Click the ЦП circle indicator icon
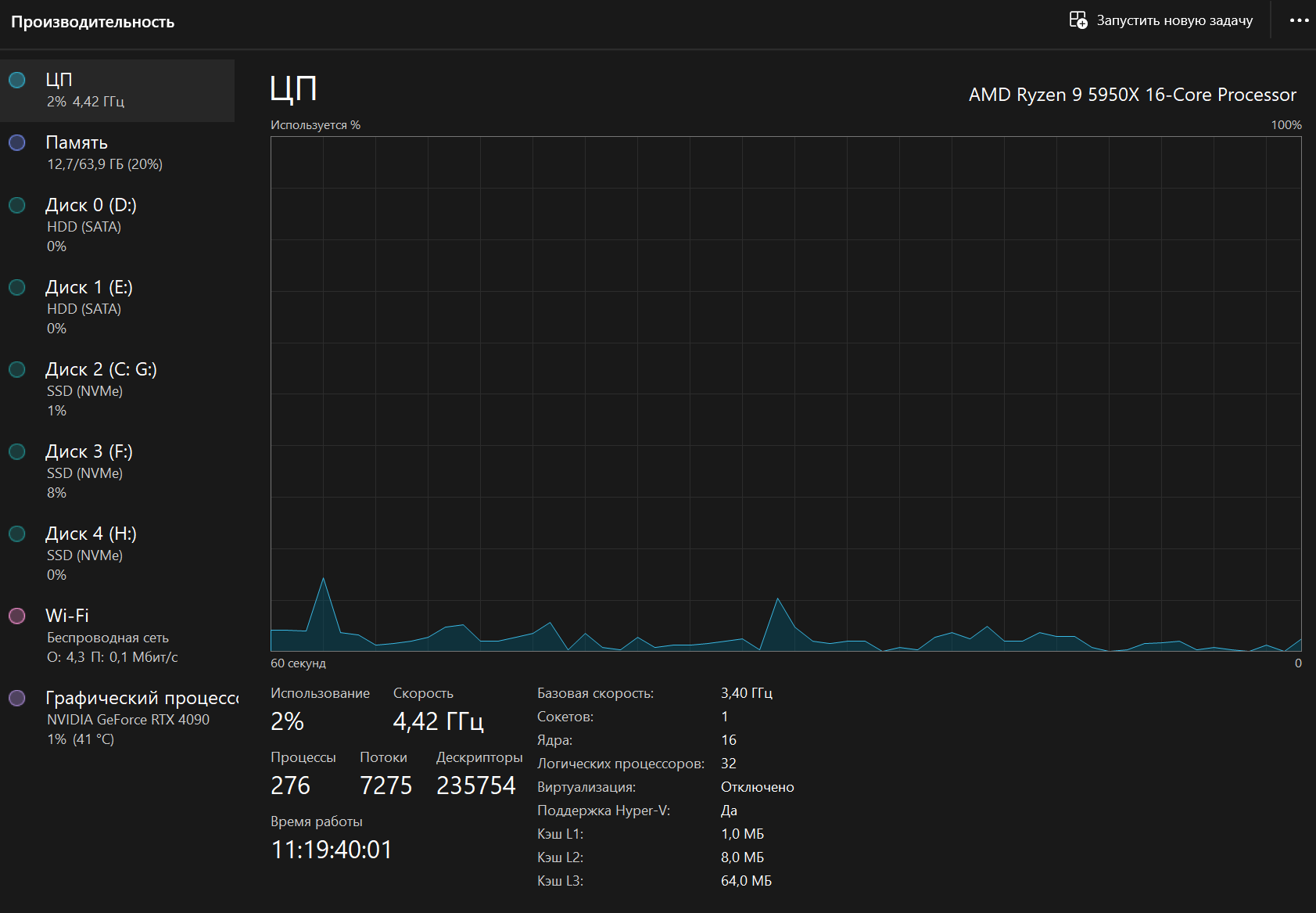 [x=17, y=80]
